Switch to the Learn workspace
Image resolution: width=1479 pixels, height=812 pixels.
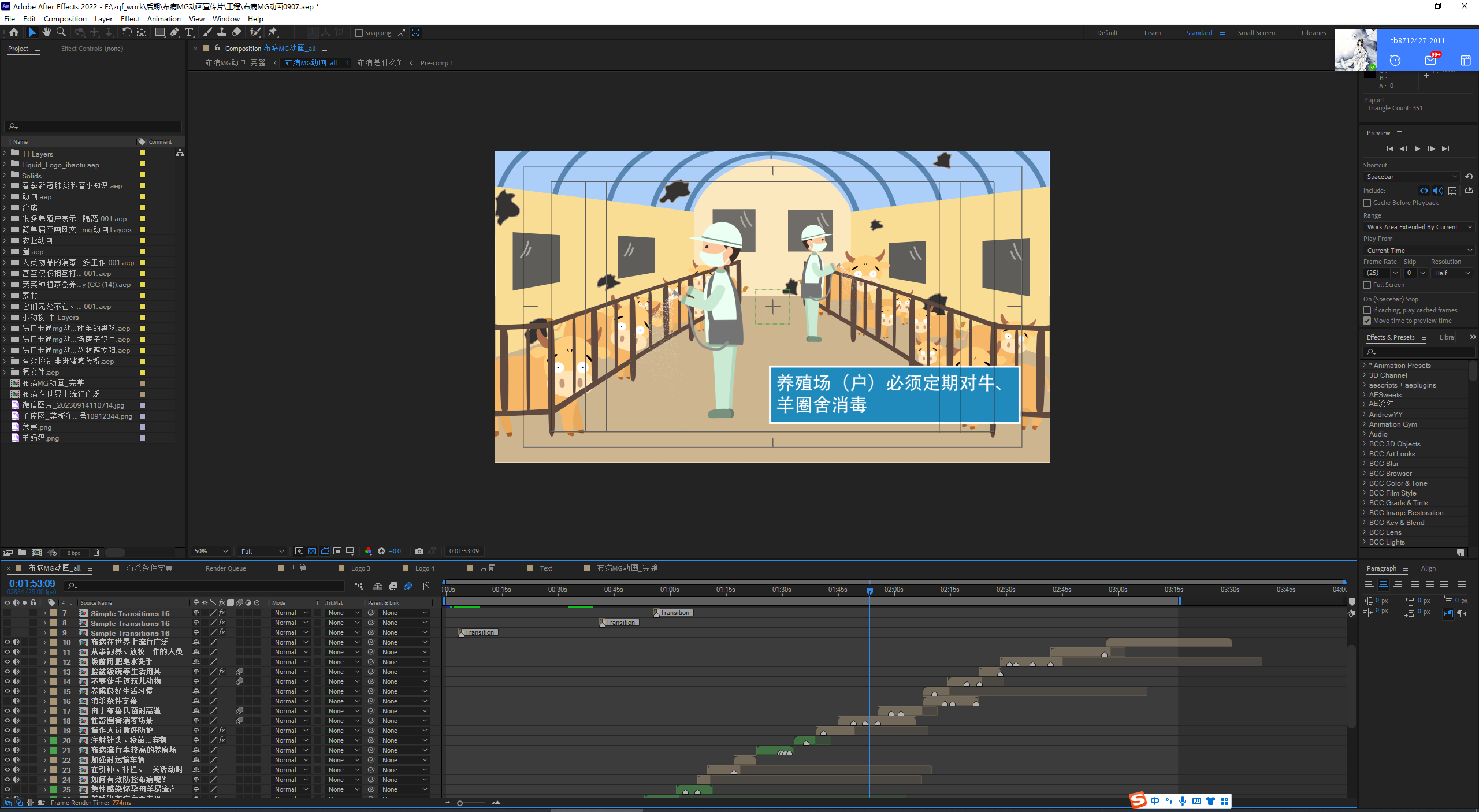[1152, 33]
